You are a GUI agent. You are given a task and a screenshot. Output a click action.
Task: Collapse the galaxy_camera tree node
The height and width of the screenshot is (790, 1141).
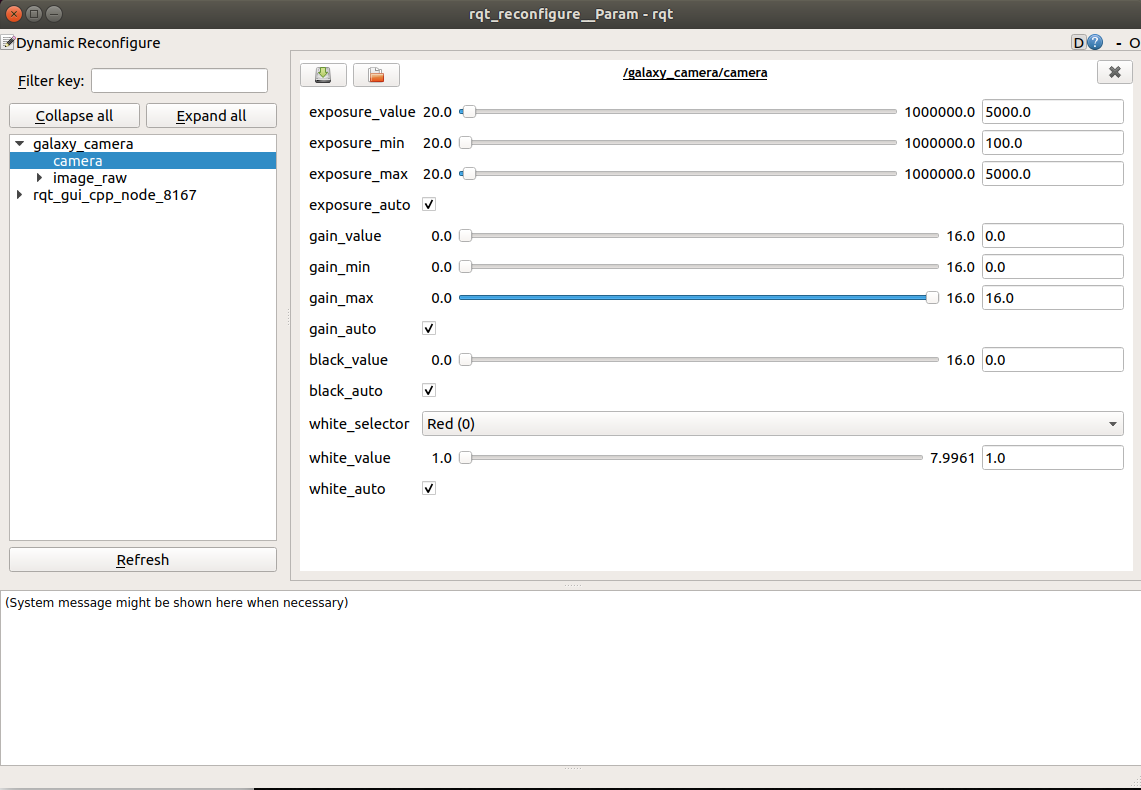pyautogui.click(x=19, y=144)
